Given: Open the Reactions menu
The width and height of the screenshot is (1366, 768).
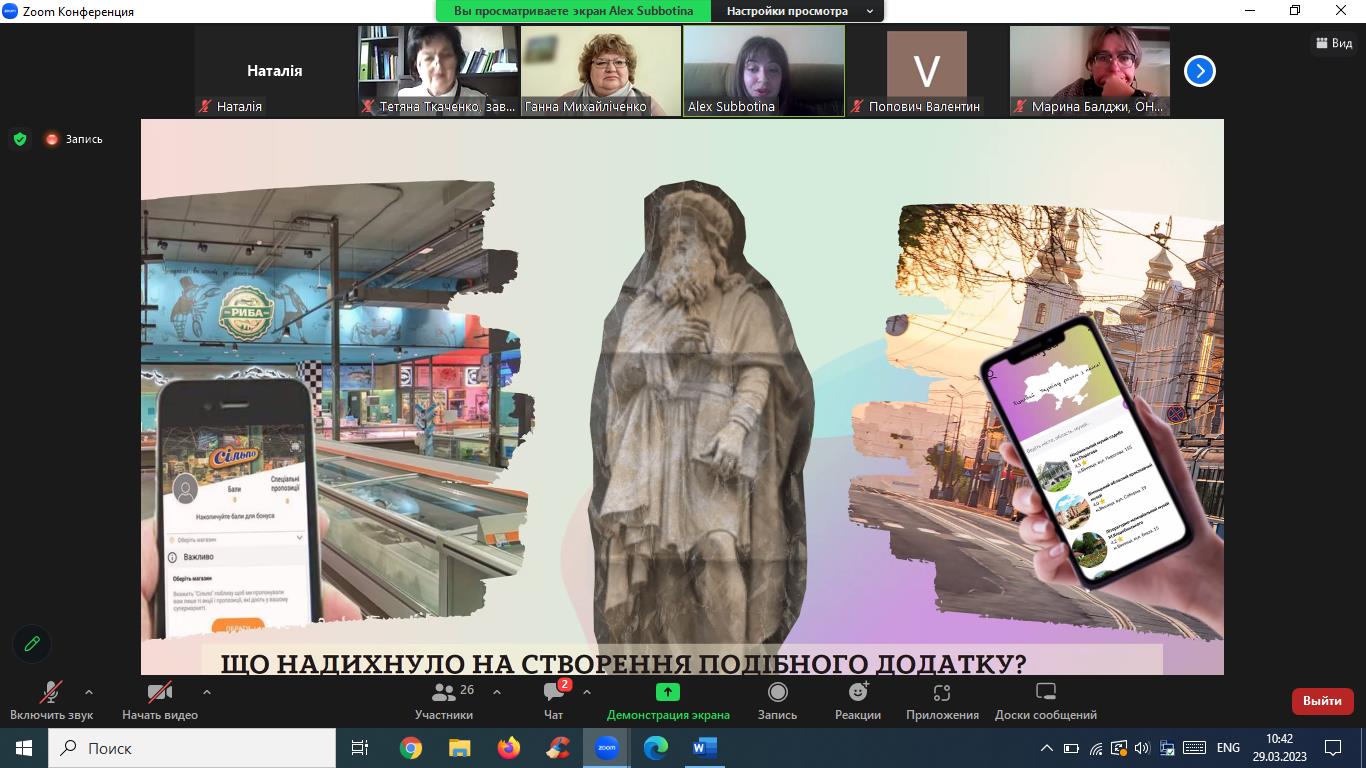Looking at the screenshot, I should pyautogui.click(x=857, y=700).
